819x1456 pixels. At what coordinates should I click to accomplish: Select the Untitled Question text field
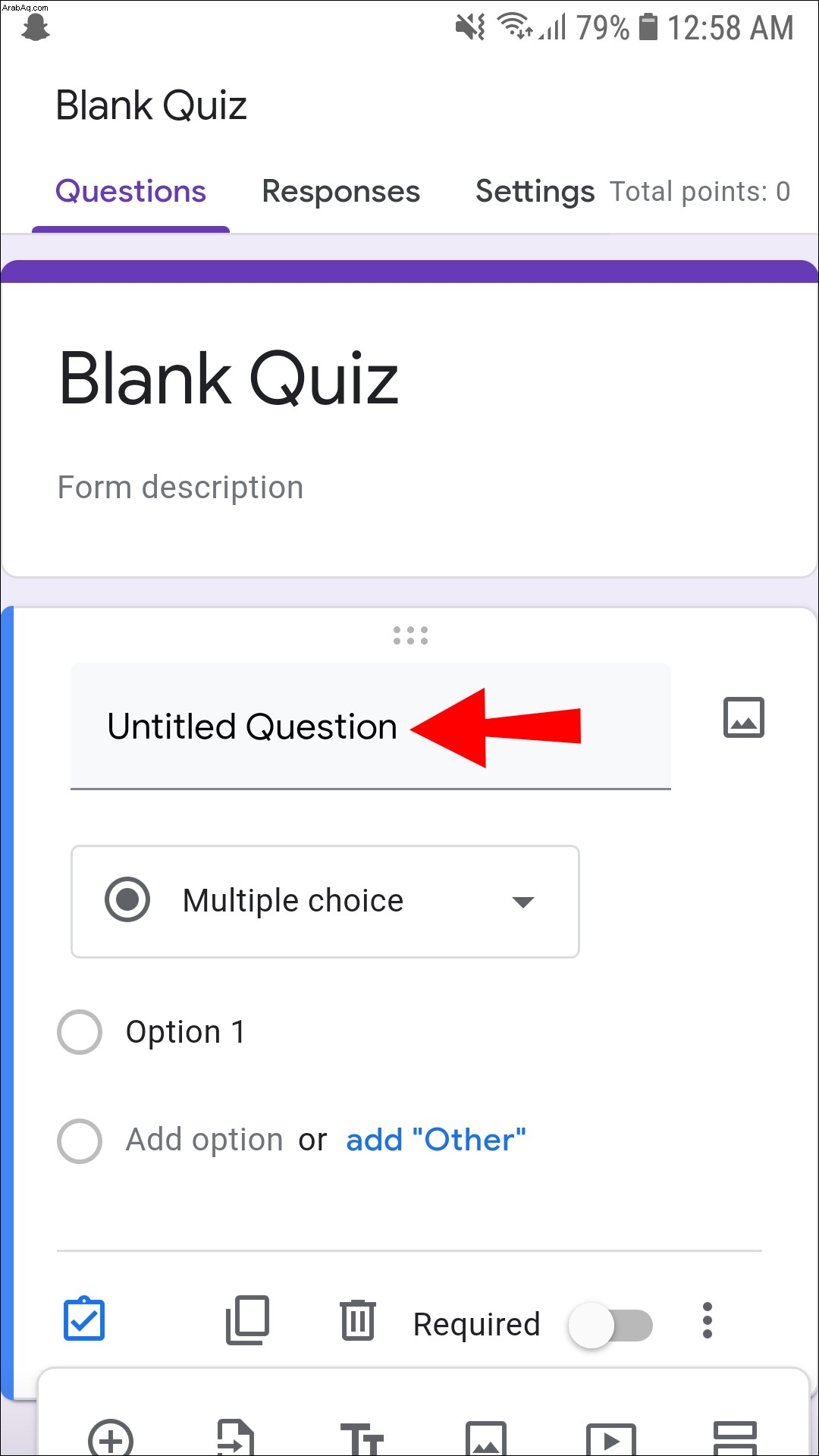pos(371,726)
